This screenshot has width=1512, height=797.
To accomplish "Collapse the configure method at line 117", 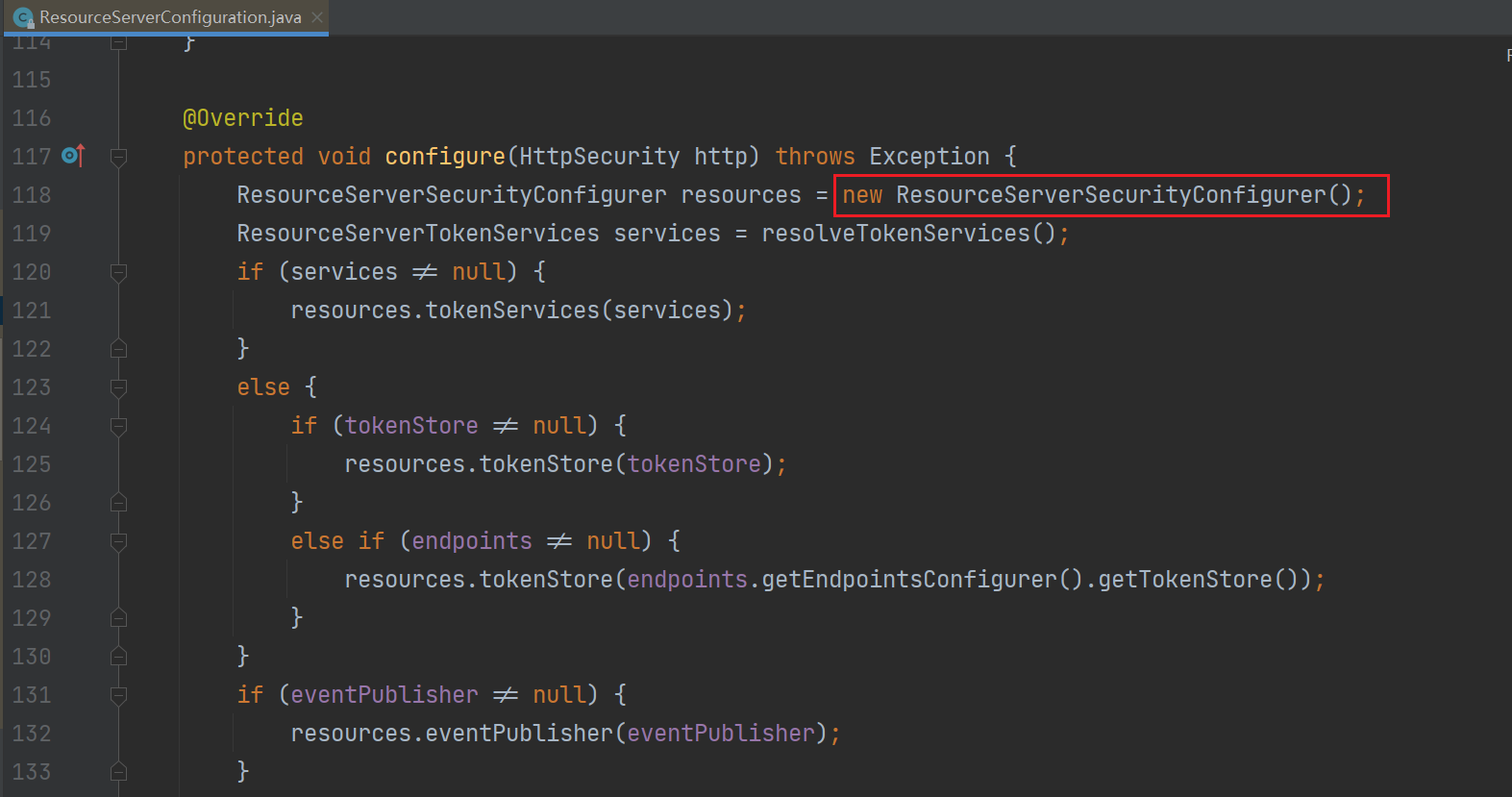I will (119, 157).
